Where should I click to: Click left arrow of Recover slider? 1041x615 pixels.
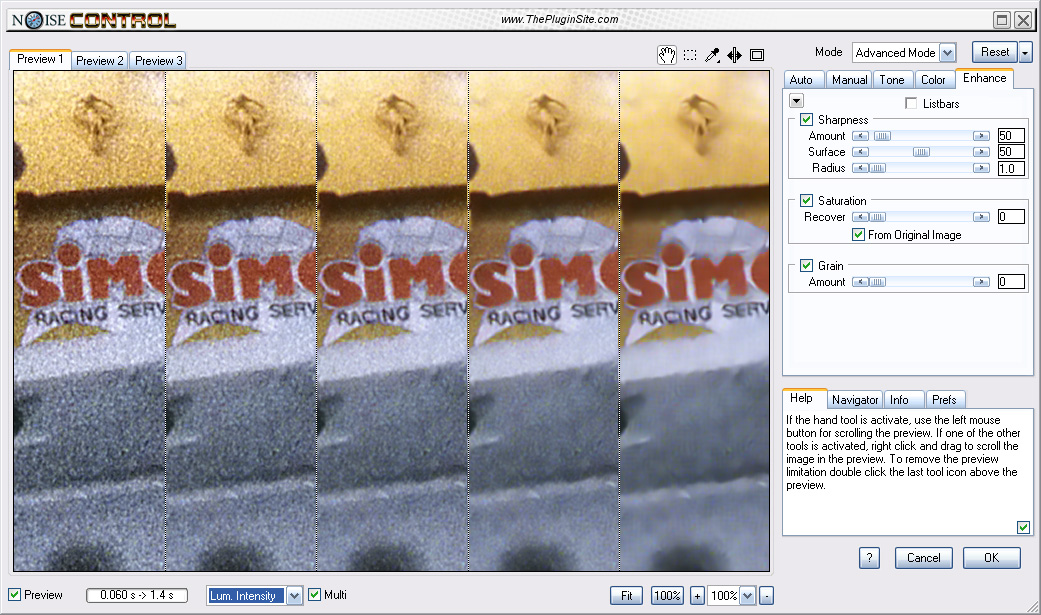pyautogui.click(x=860, y=217)
